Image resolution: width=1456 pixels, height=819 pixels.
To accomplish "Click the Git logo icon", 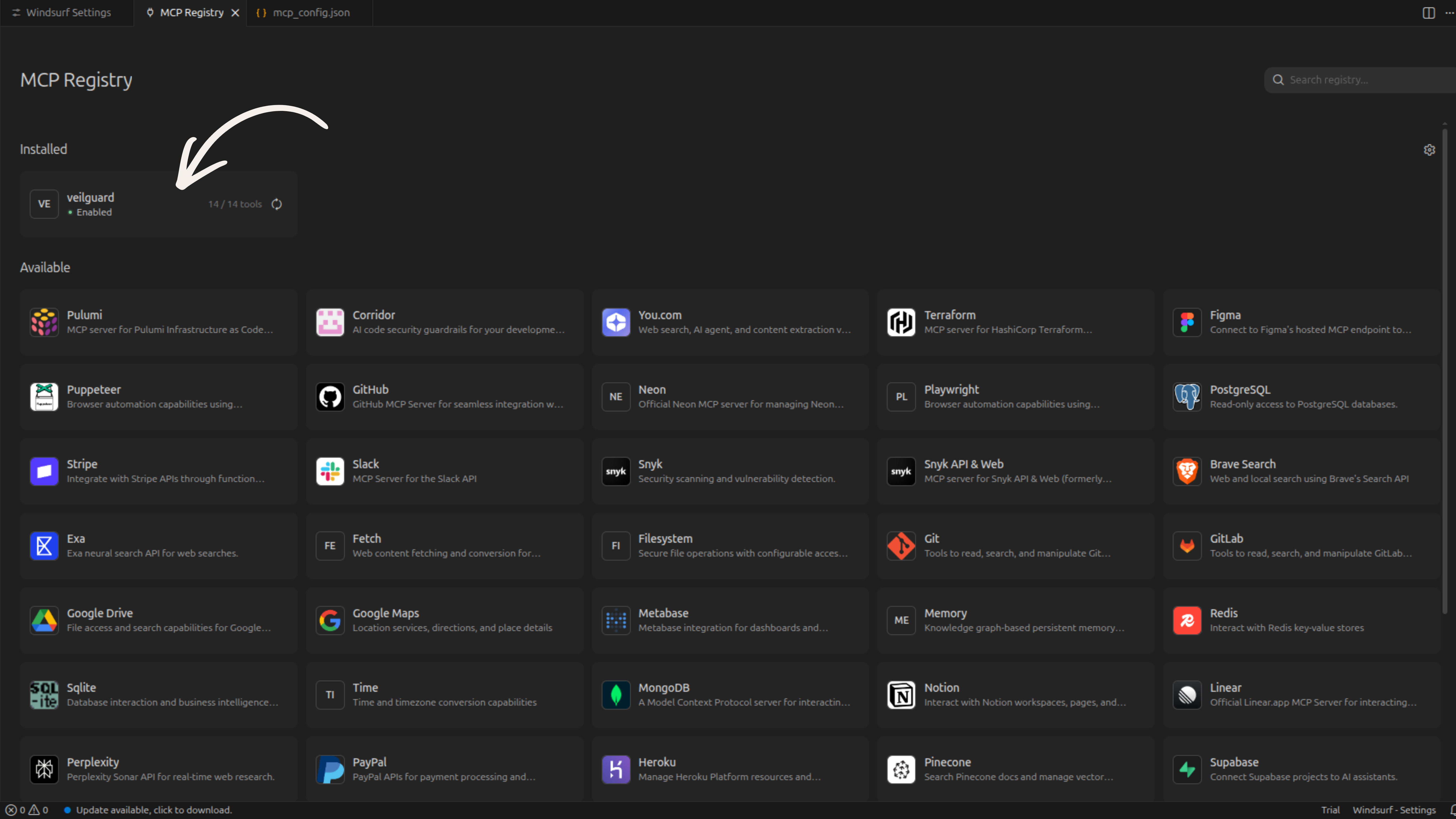I will [x=902, y=546].
